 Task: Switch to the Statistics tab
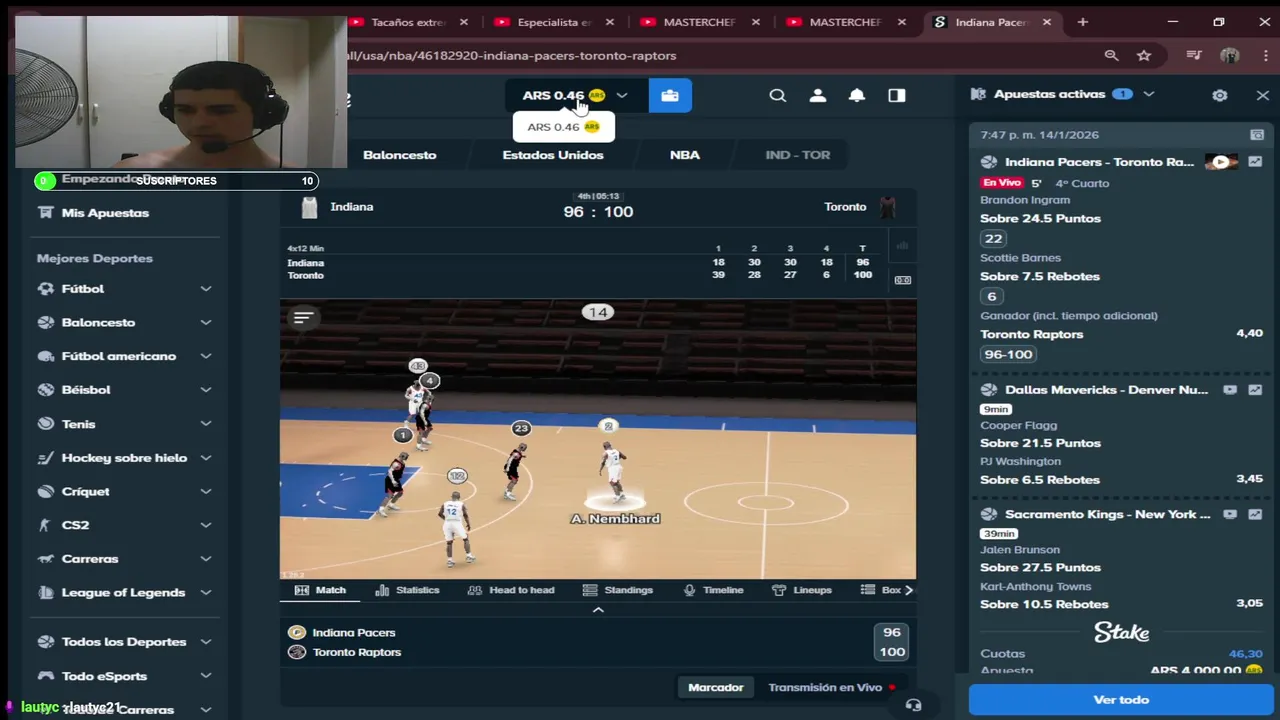[x=407, y=590]
